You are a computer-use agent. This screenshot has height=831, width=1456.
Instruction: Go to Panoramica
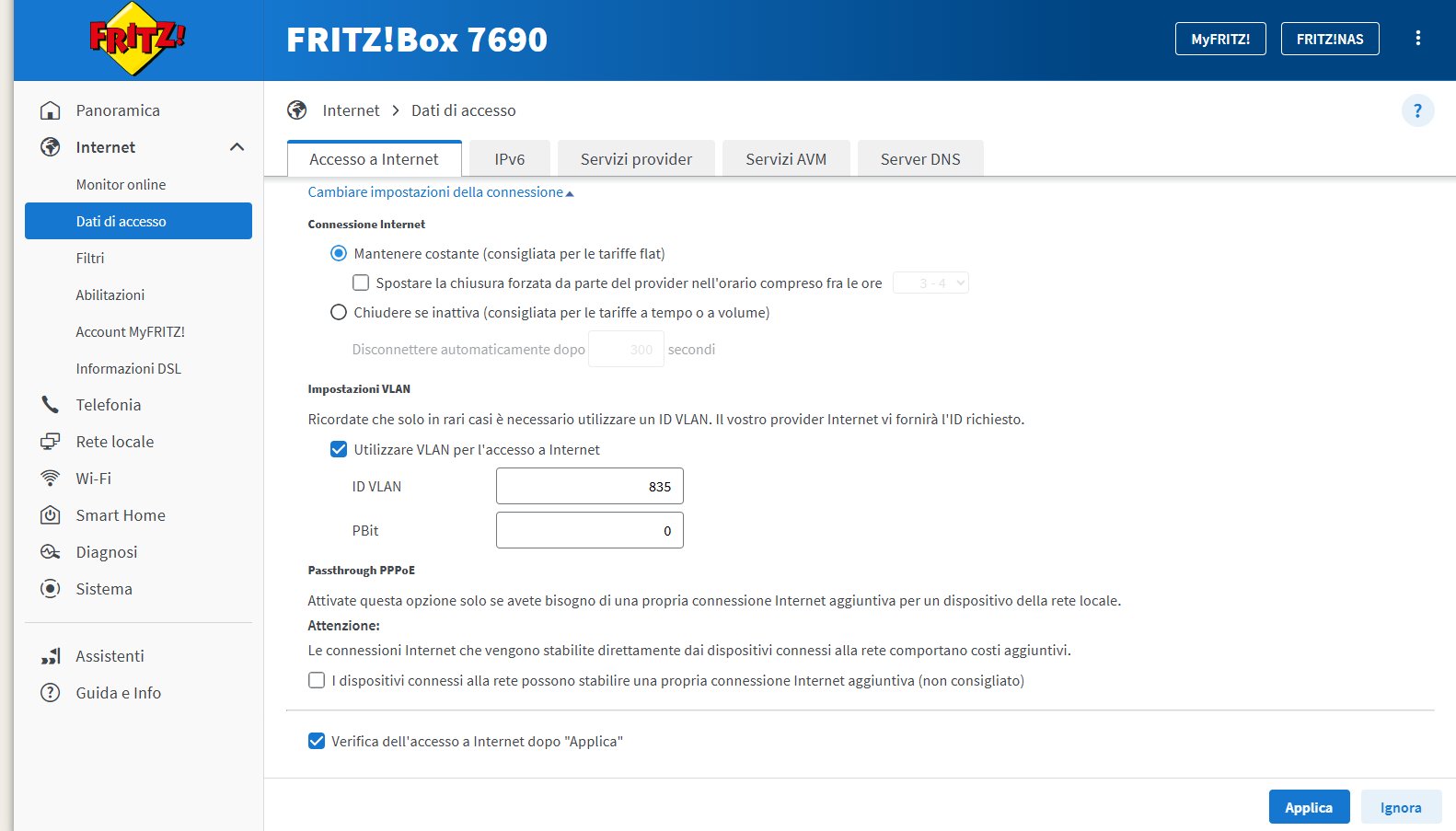(x=118, y=110)
